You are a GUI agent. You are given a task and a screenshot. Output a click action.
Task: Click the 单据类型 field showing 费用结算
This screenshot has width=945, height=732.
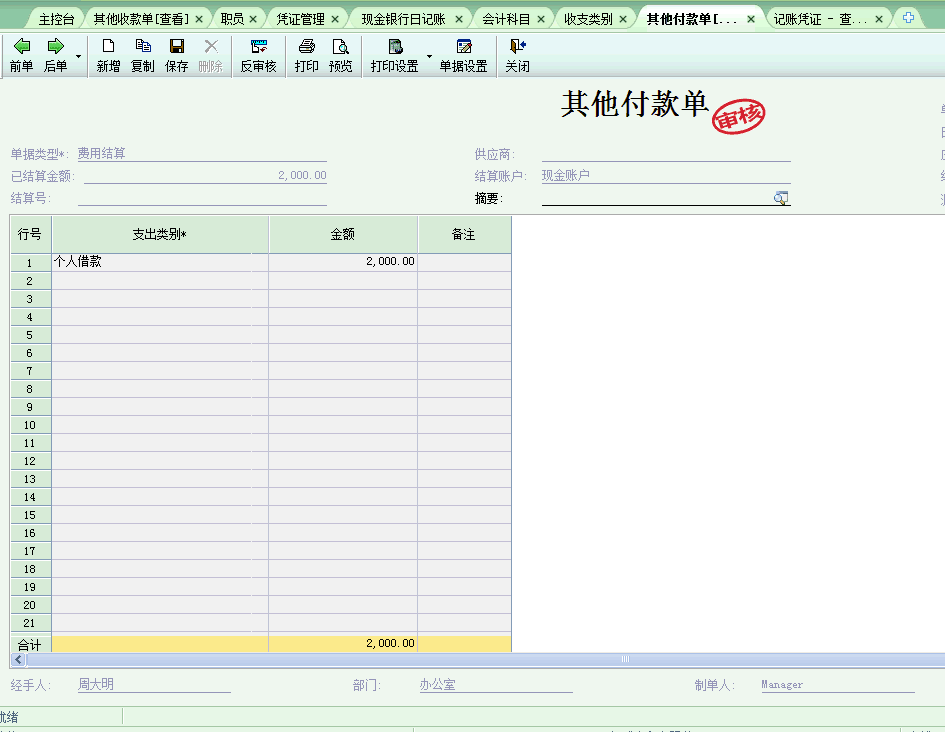tap(202, 154)
